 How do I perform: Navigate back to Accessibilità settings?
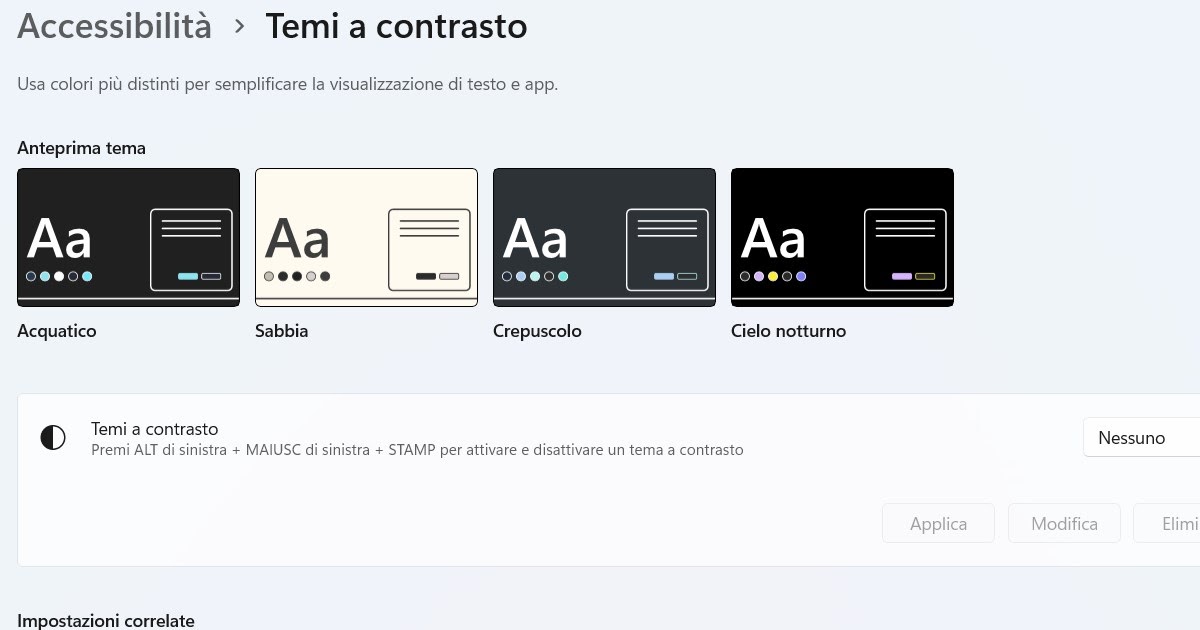tap(114, 26)
